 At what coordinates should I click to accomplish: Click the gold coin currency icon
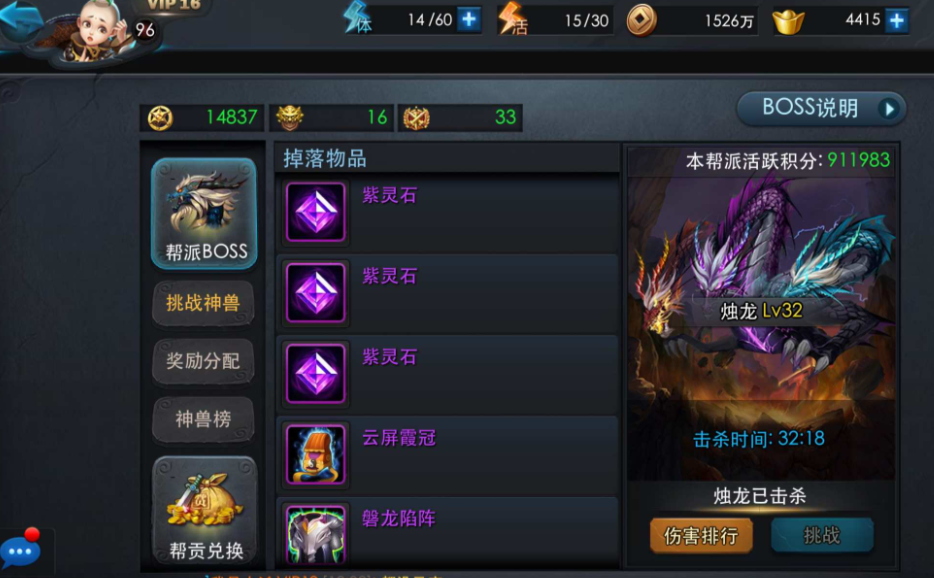coord(642,20)
